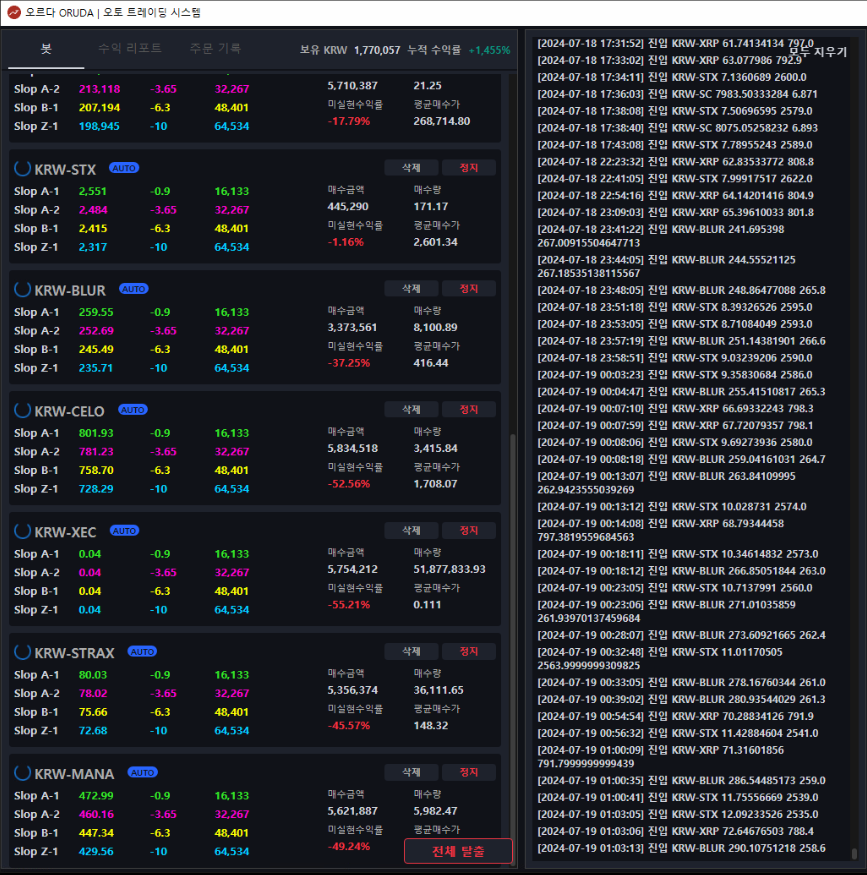Click KRW-MANA unrealized return -49.24%
The image size is (867, 875).
click(349, 846)
